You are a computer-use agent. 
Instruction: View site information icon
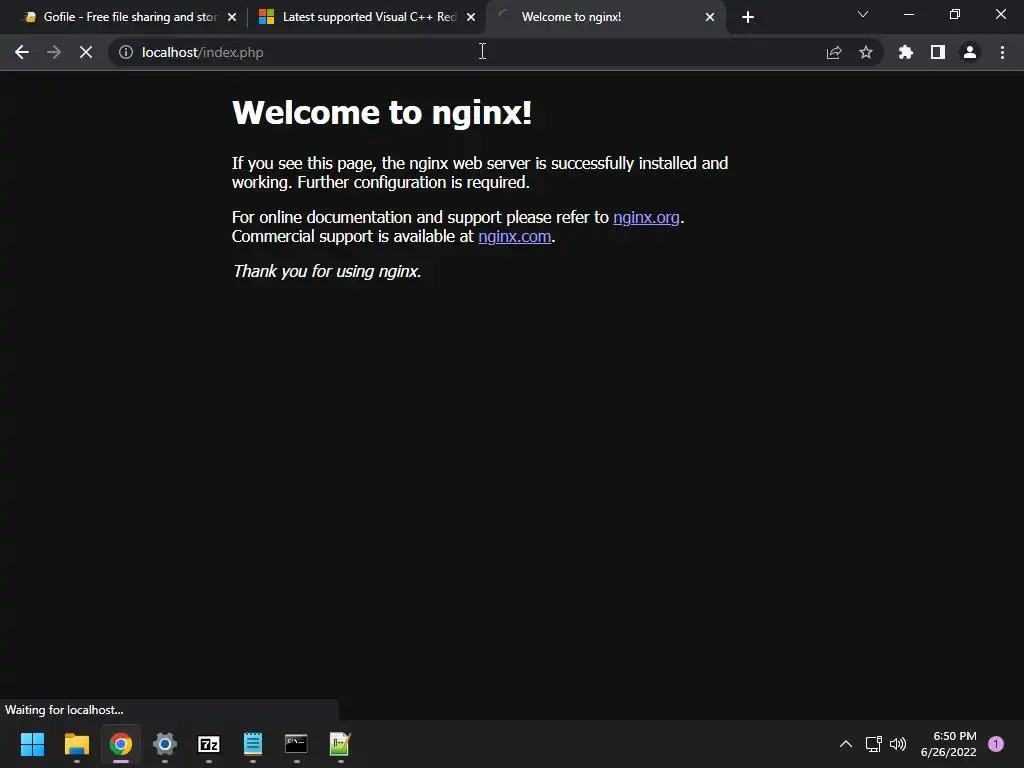[x=125, y=52]
